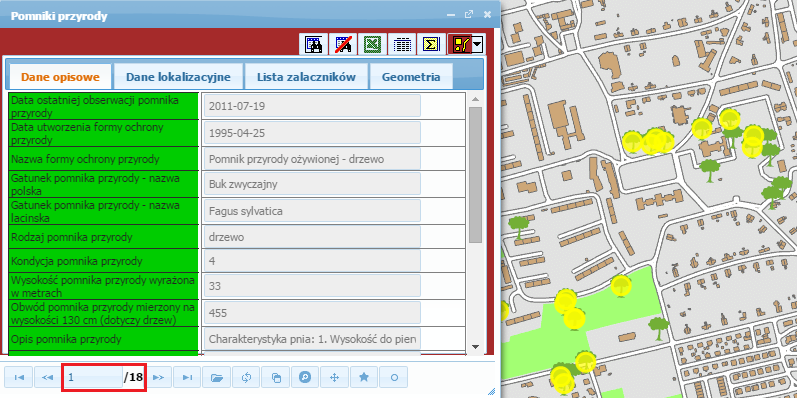Click the 'Opis pomnika przyrody' label
The width and height of the screenshot is (797, 398).
pyautogui.click(x=66, y=339)
